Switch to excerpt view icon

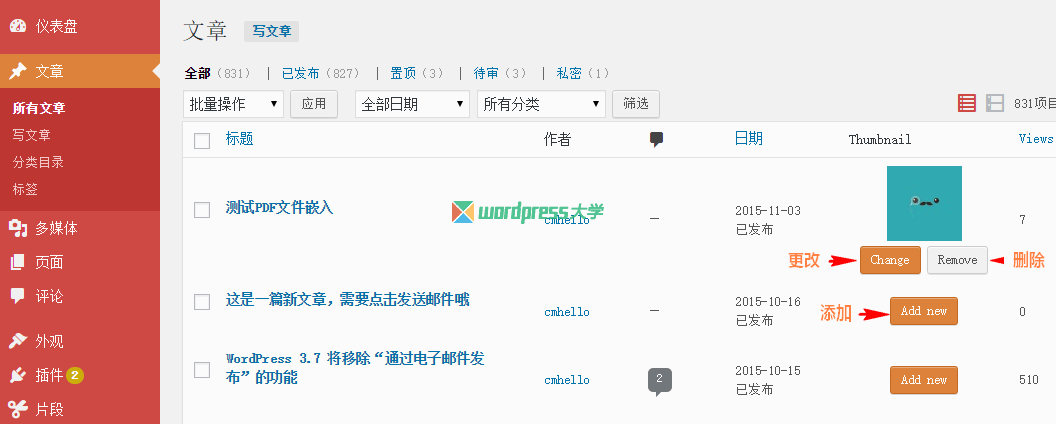coord(994,103)
